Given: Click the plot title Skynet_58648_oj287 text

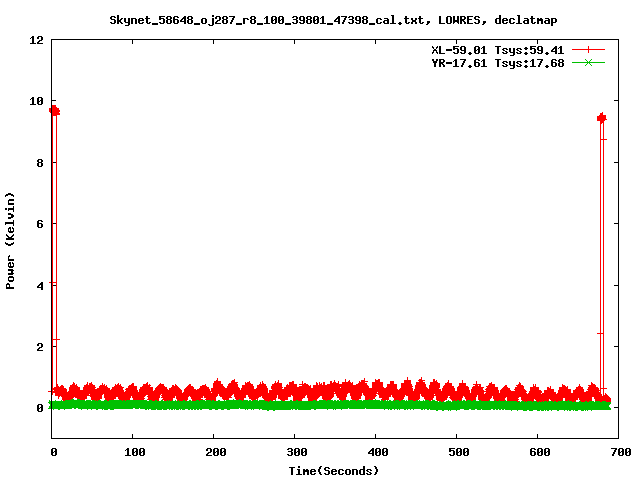Looking at the screenshot, I should tap(333, 20).
